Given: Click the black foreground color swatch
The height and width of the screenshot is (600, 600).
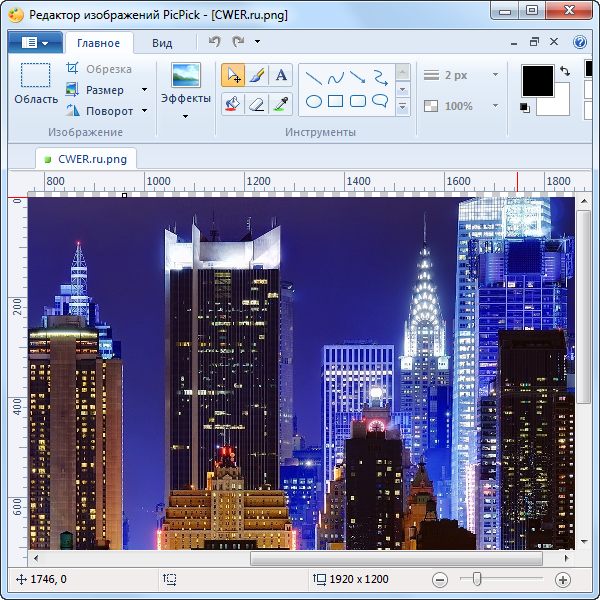Looking at the screenshot, I should [537, 80].
